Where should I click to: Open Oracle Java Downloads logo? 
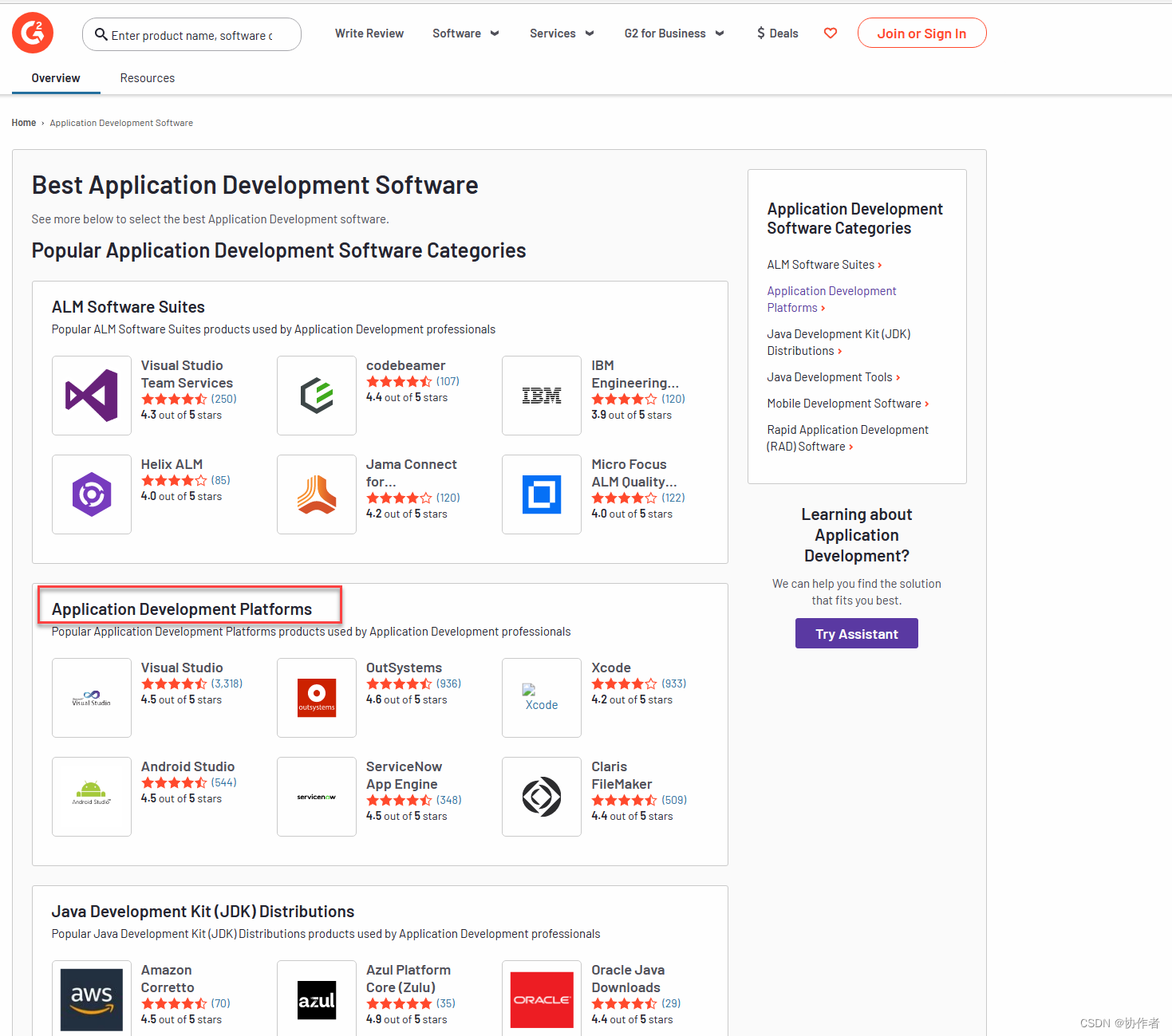tap(542, 1000)
